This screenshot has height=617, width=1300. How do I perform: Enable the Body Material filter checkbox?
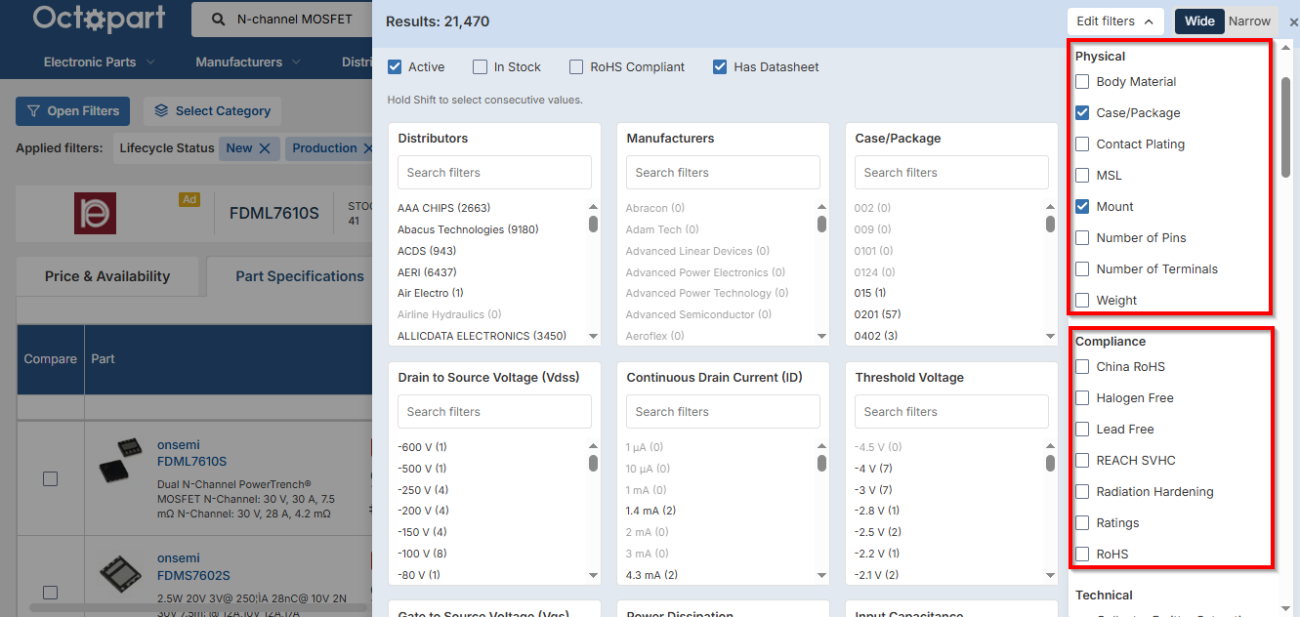(1082, 82)
